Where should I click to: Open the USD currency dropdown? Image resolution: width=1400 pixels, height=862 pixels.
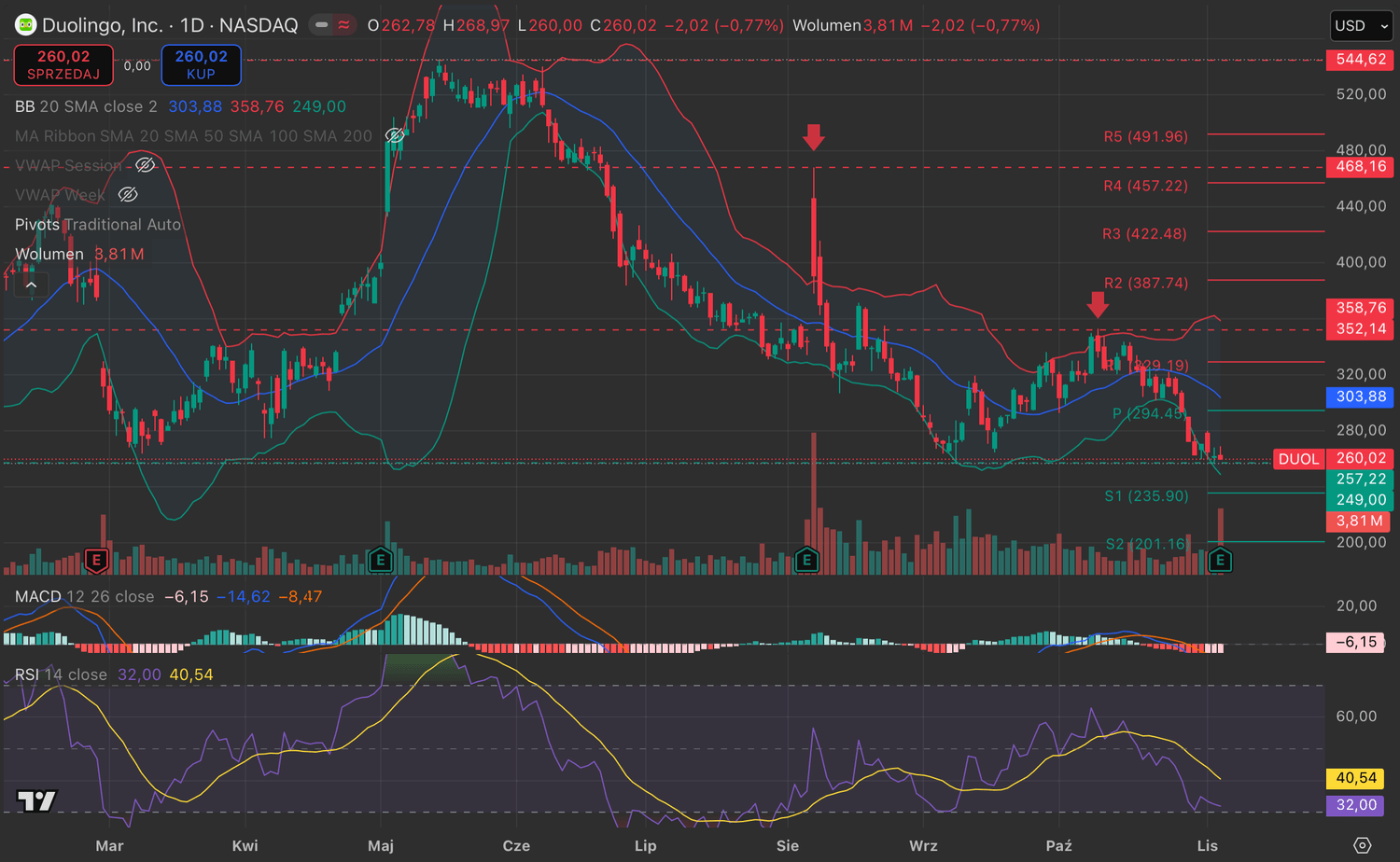(x=1361, y=25)
